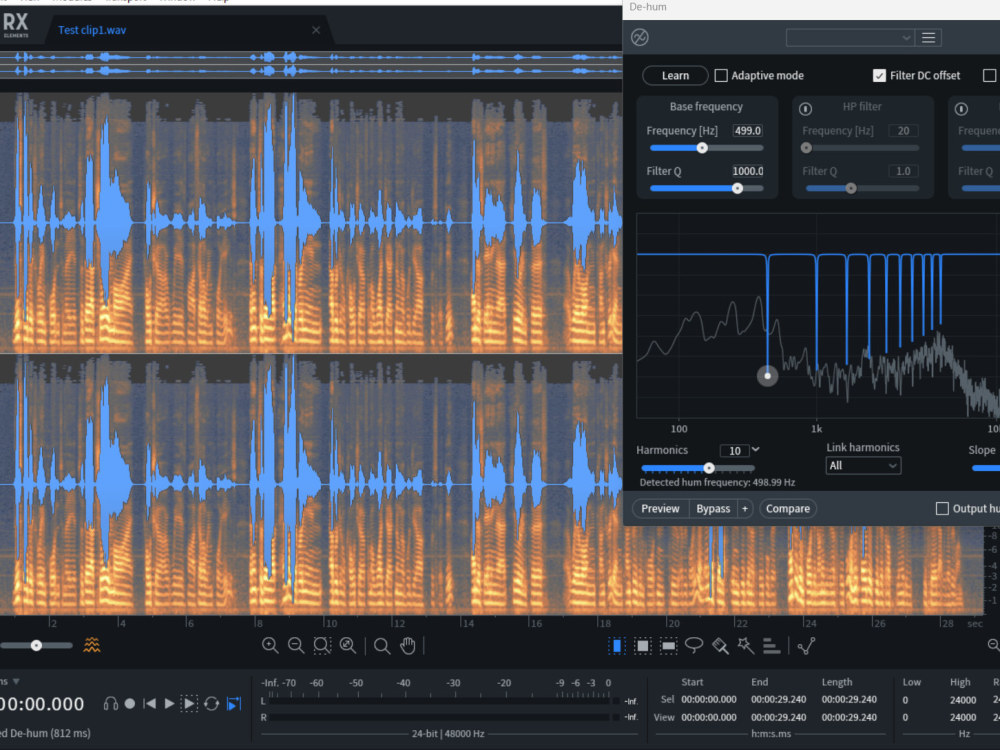The width and height of the screenshot is (1000, 750).
Task: Click the rewind to start button
Action: (149, 703)
